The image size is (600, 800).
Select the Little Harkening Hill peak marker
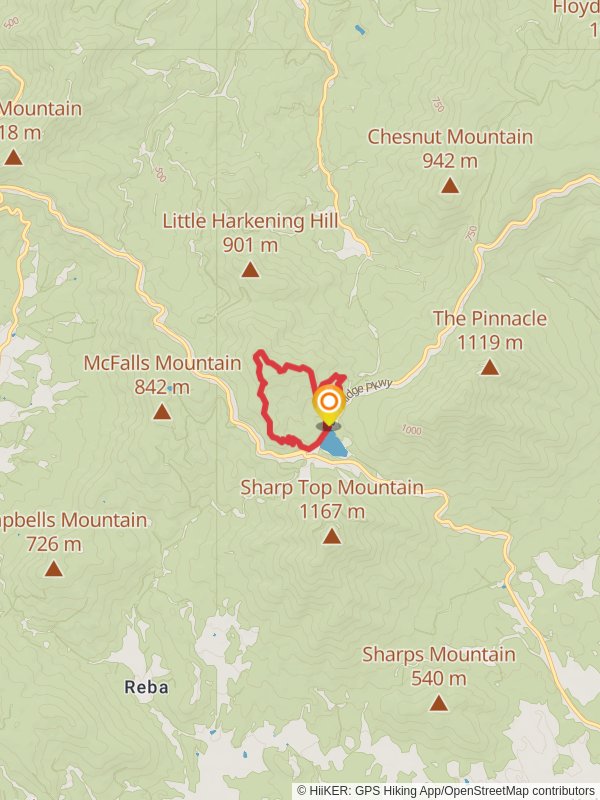click(x=250, y=269)
